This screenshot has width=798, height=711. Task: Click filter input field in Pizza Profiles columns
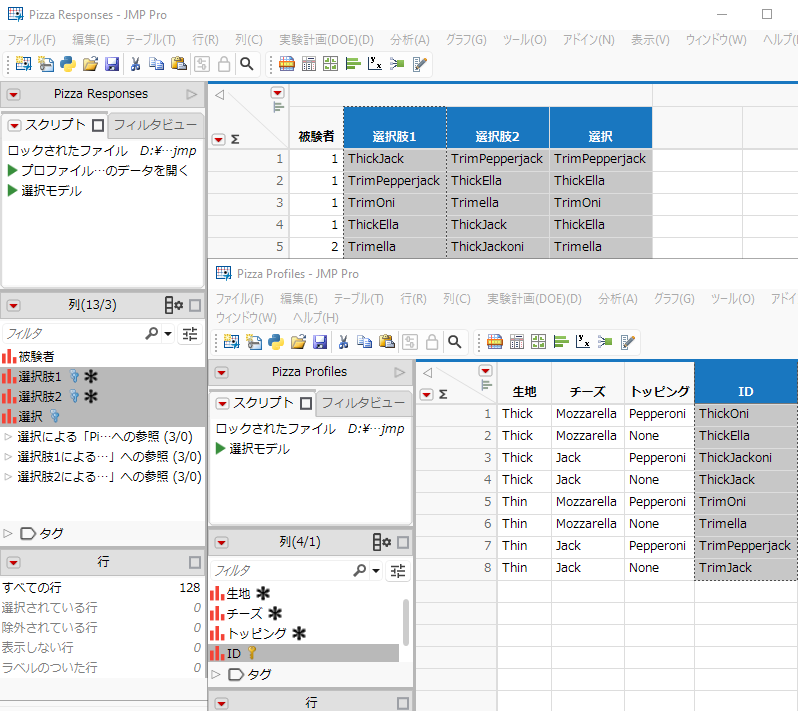281,571
